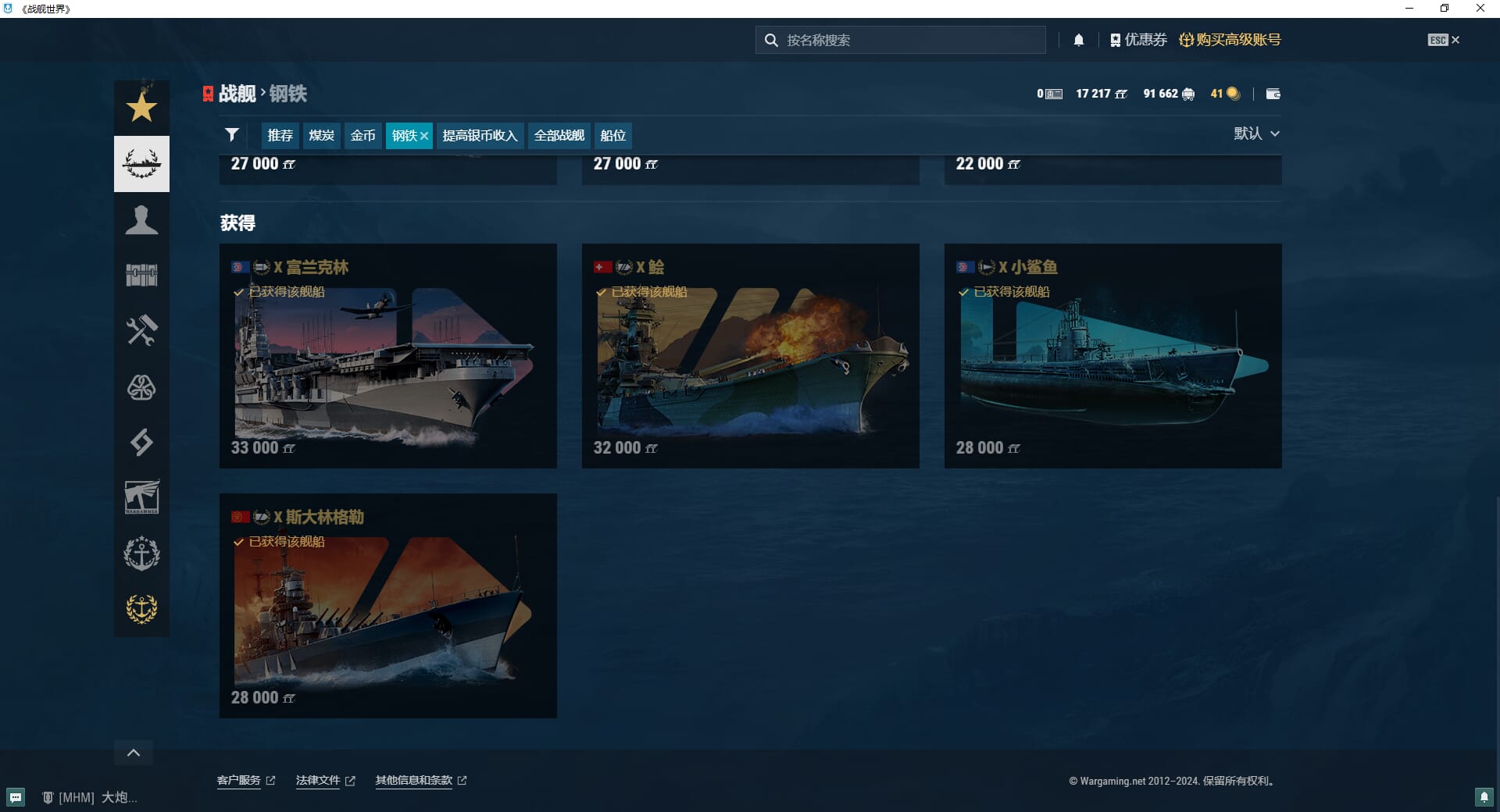Open the gold star featured section
This screenshot has height=812, width=1500.
coord(141,108)
